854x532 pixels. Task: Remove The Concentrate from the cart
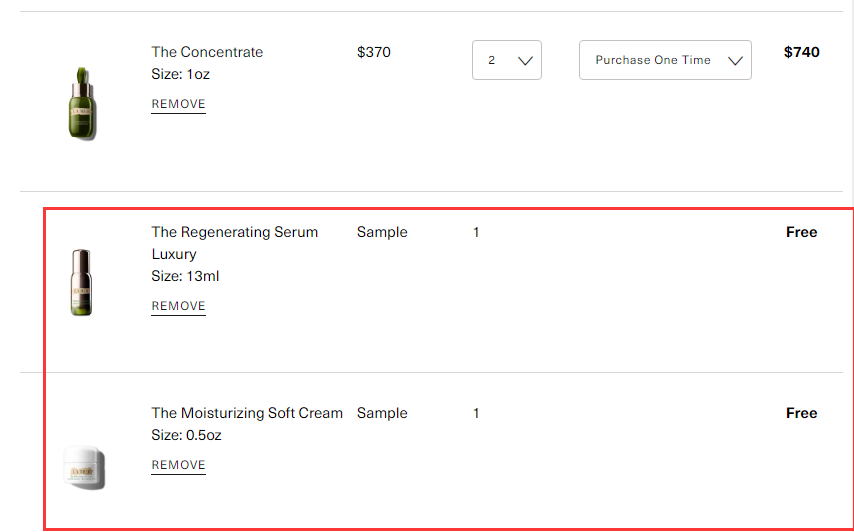coord(178,104)
